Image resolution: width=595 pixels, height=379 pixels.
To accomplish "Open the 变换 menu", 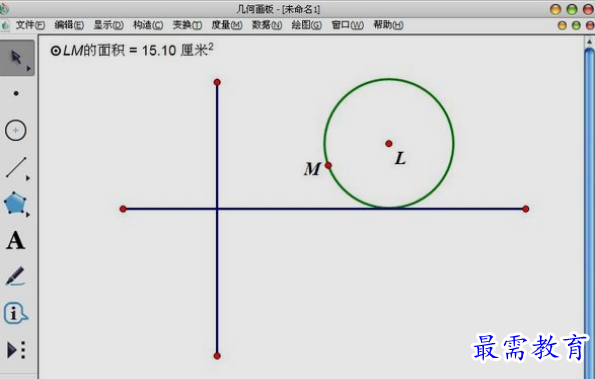I will coord(187,25).
